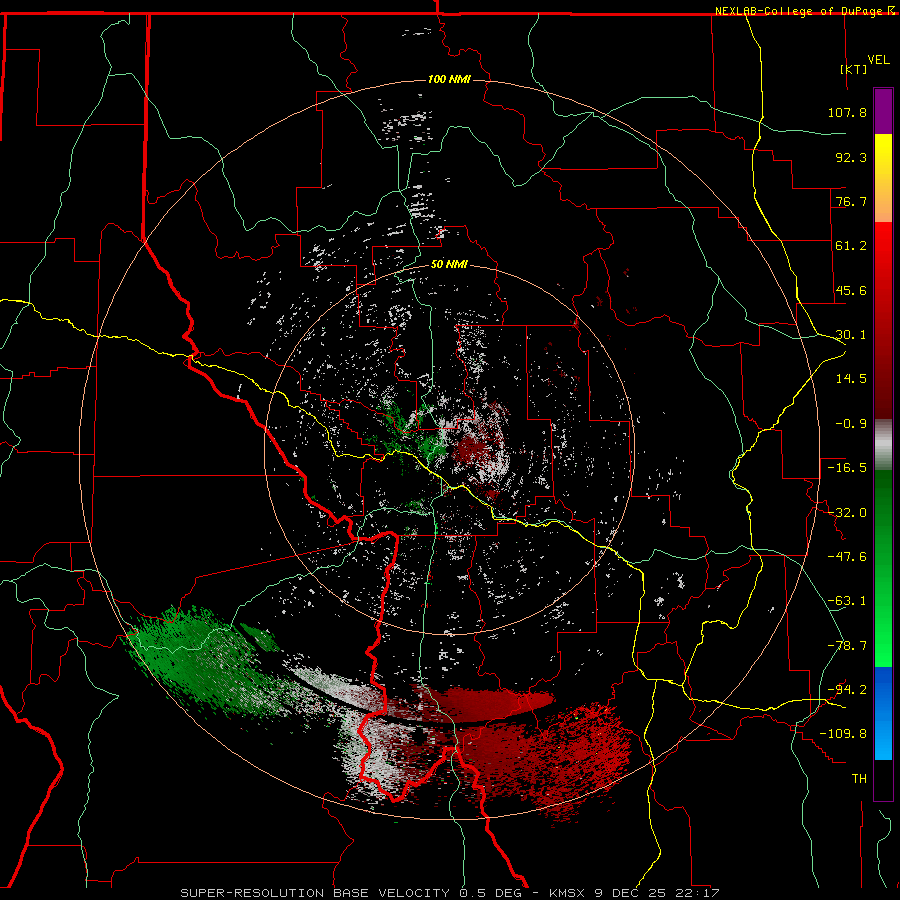Click the Super-Resolution Base Velocity caption
This screenshot has width=900, height=900.
tap(449, 893)
